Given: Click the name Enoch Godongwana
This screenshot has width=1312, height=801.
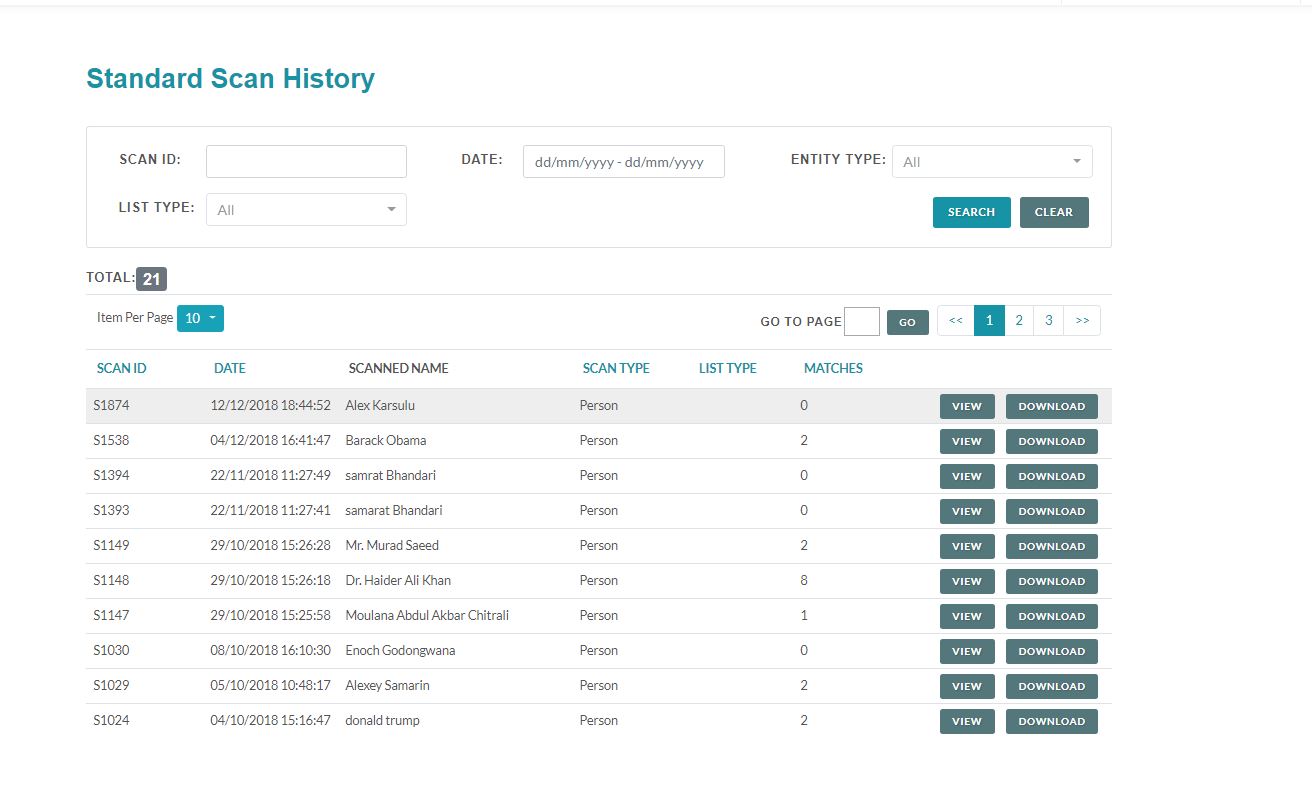Looking at the screenshot, I should tap(400, 650).
